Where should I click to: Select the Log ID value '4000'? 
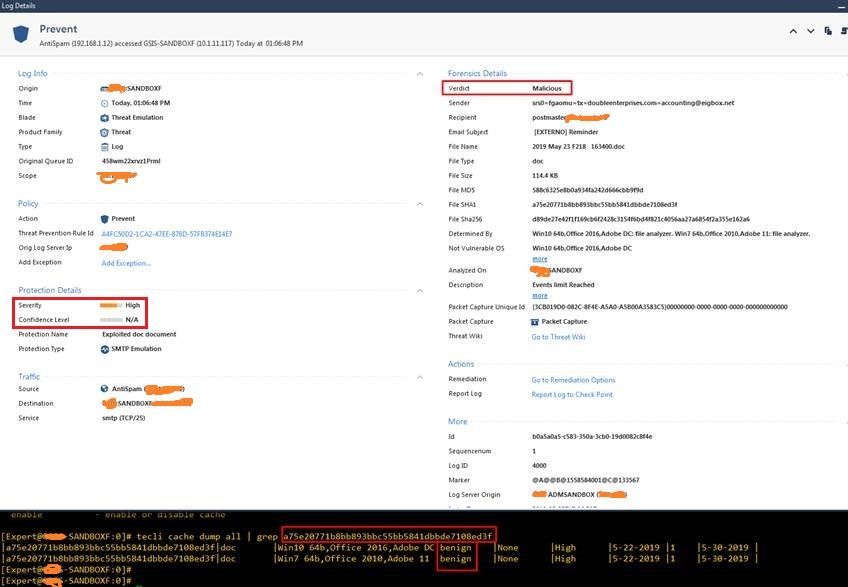[x=539, y=466]
